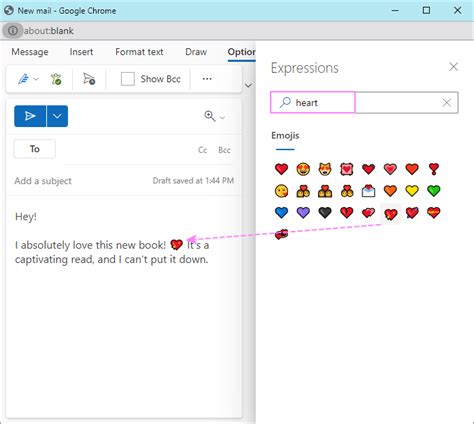Click the heart emoji inserted in message body
Screen dimensions: 474x424
(x=176, y=245)
